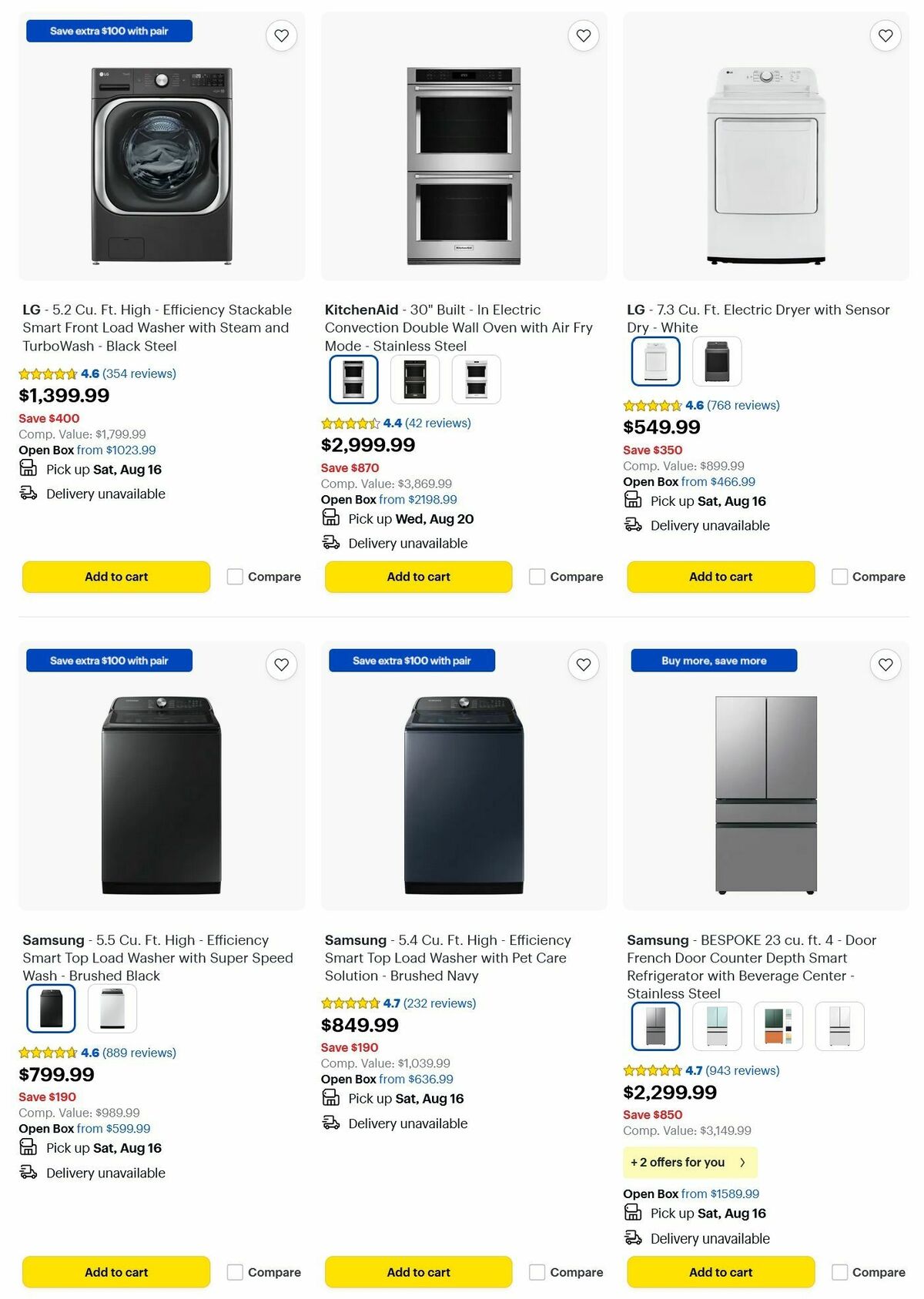Enable Compare on the KitchenAid double wall oven
This screenshot has width=924, height=1299.
pyautogui.click(x=536, y=576)
